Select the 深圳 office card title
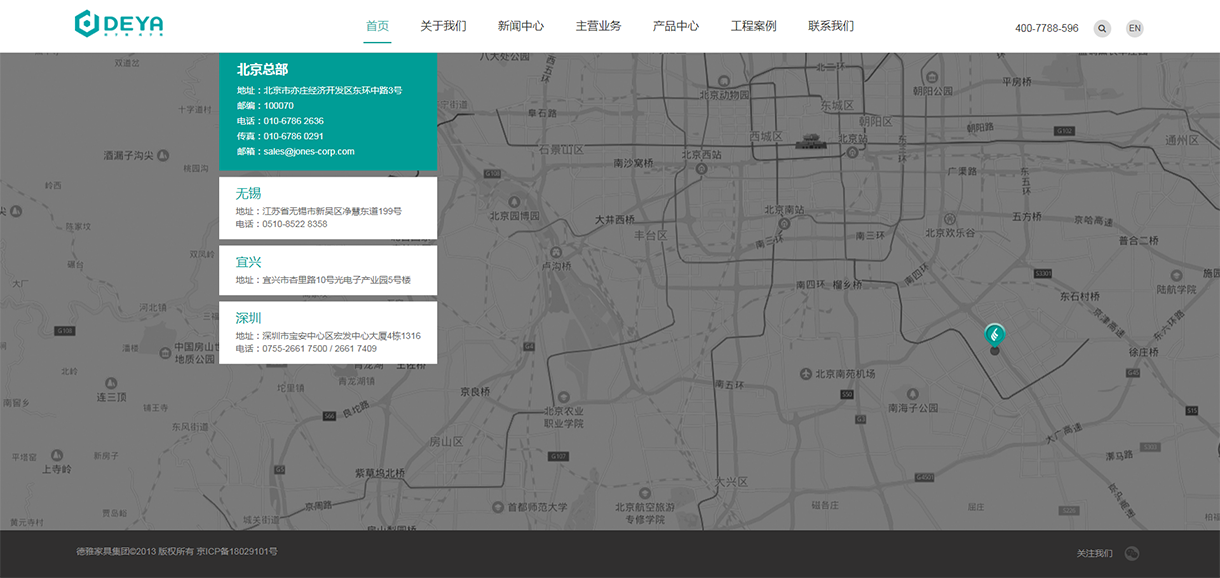The image size is (1220, 578). (x=248, y=318)
